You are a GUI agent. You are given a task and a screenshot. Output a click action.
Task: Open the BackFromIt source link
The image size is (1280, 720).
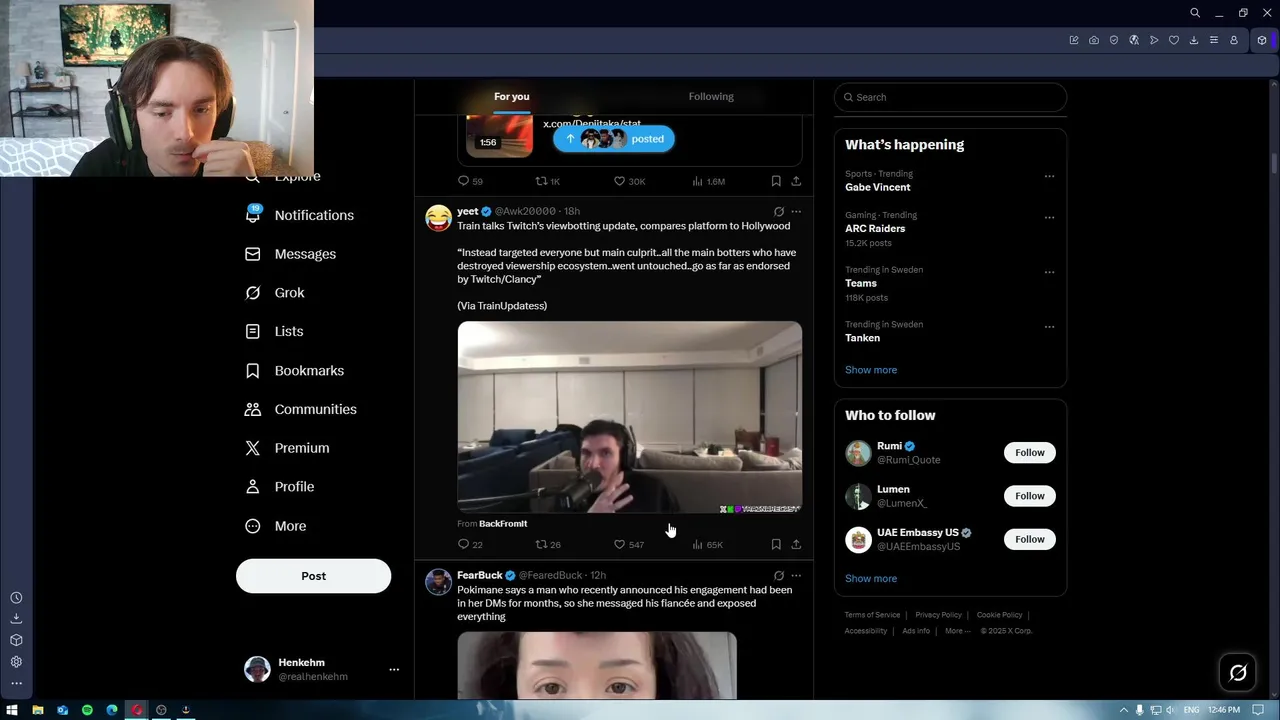click(x=503, y=524)
